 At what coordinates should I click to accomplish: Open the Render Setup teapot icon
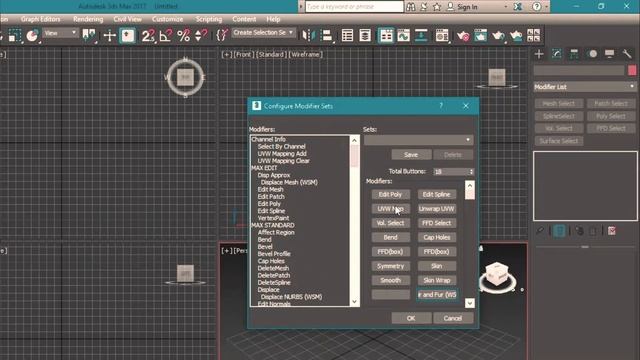click(x=463, y=36)
